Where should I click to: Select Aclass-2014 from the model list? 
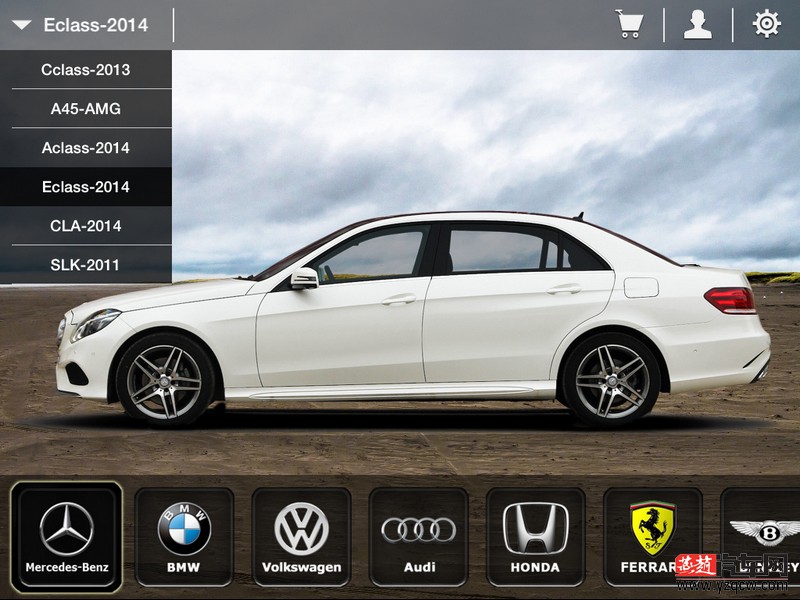(86, 148)
